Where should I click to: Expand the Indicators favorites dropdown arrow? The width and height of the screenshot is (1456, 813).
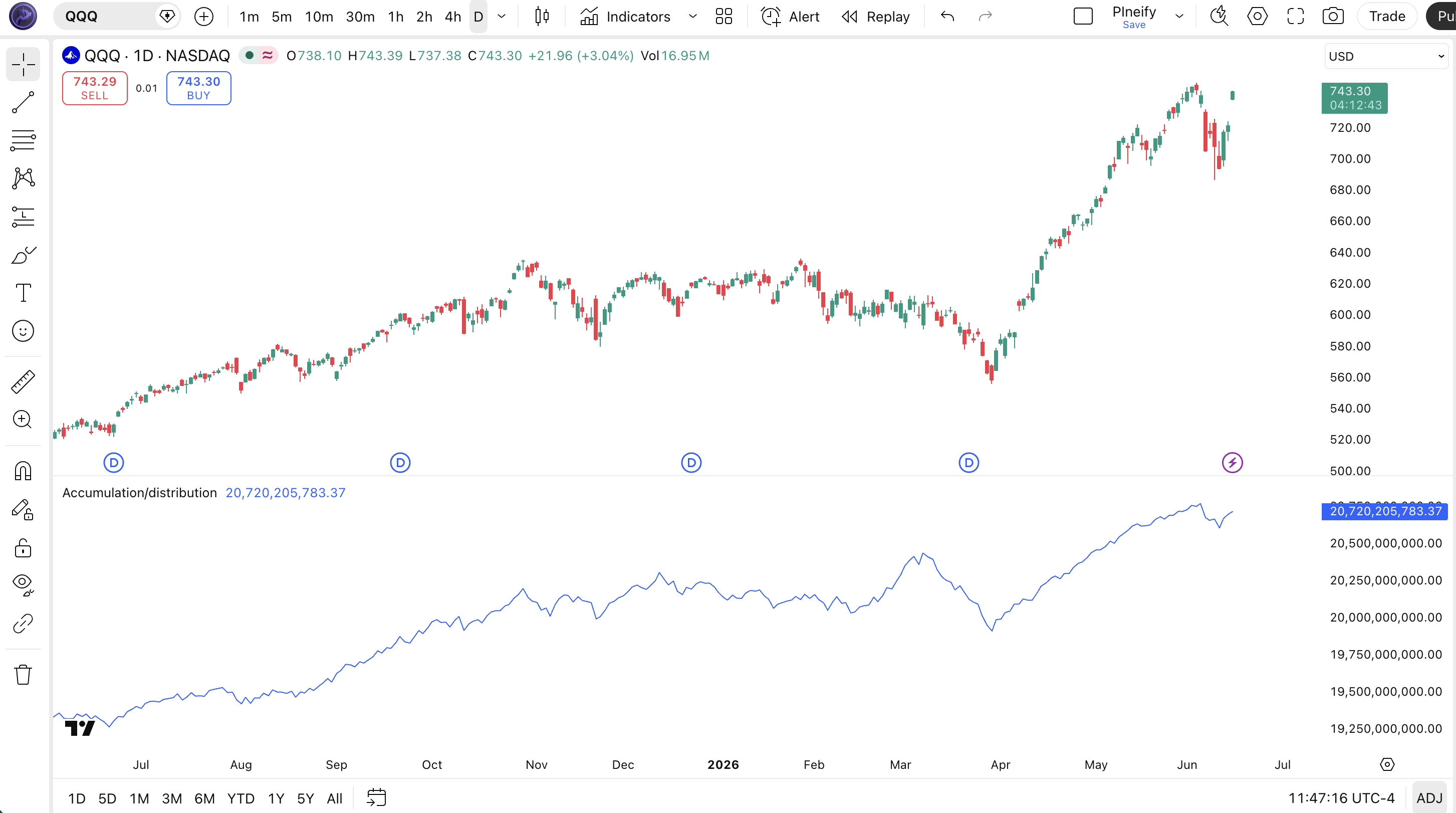click(692, 17)
